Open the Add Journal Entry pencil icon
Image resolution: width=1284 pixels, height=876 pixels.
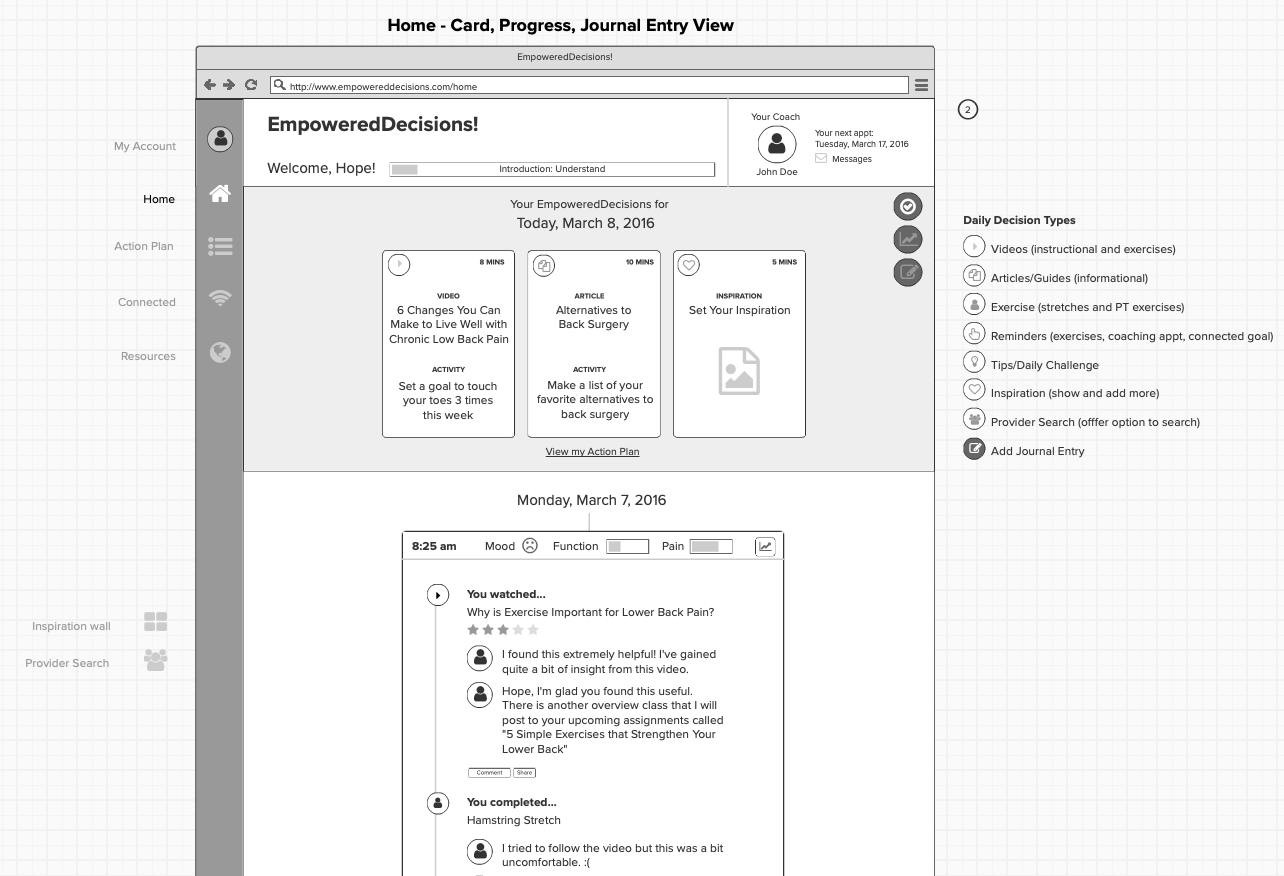[x=907, y=272]
